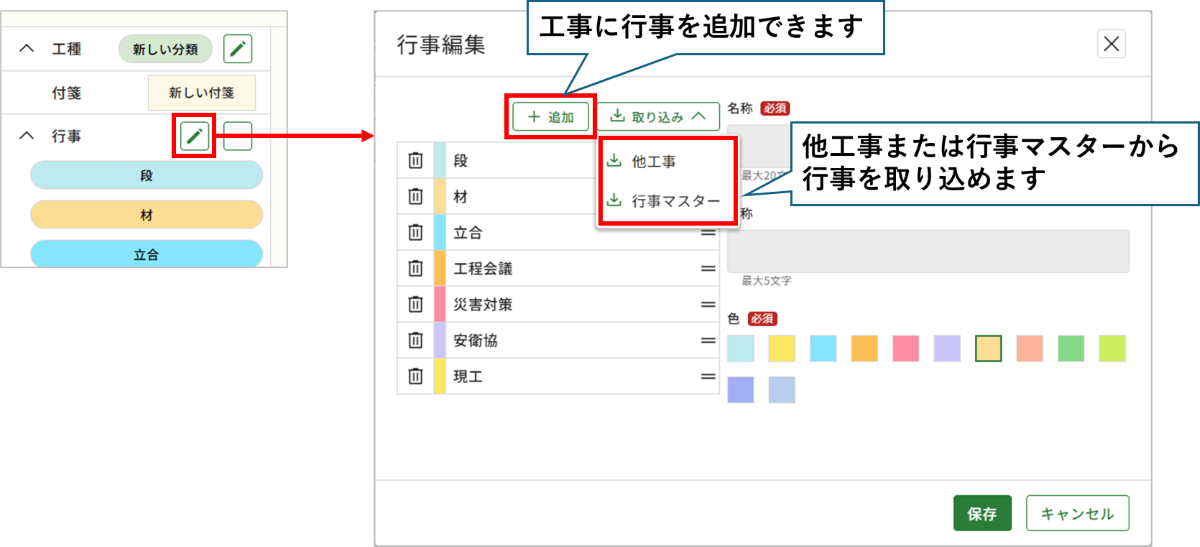
Task: Collapse the 行事 section chevron
Action: point(27,136)
